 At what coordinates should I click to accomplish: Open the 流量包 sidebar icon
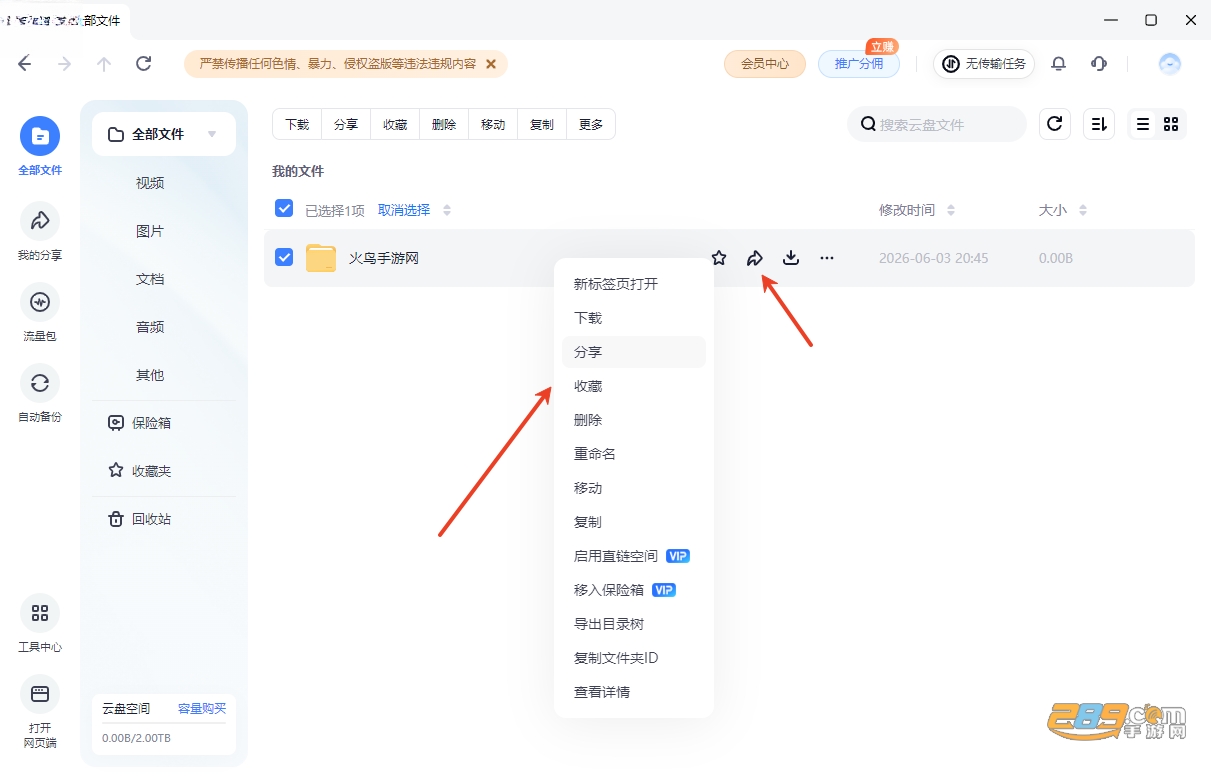40,312
